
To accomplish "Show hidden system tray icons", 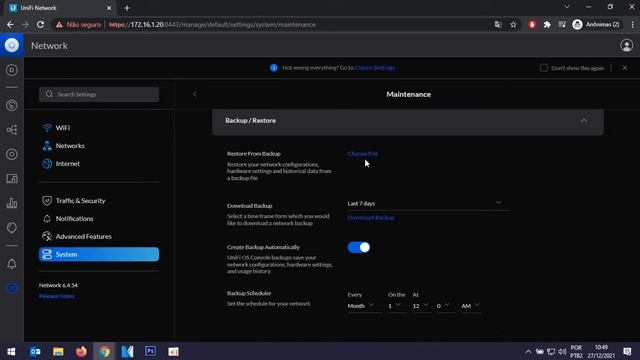I will click(x=528, y=351).
